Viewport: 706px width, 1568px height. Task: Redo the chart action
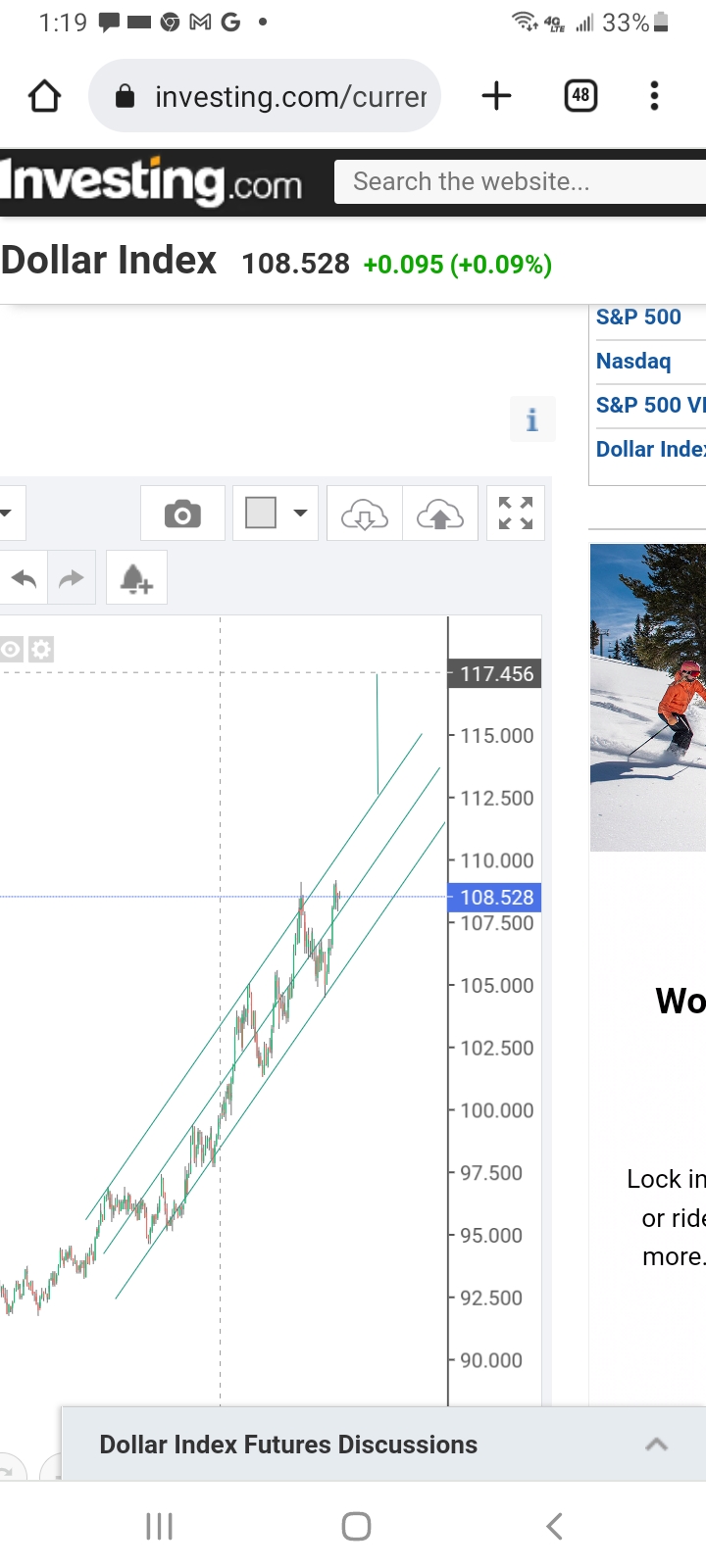tap(72, 578)
